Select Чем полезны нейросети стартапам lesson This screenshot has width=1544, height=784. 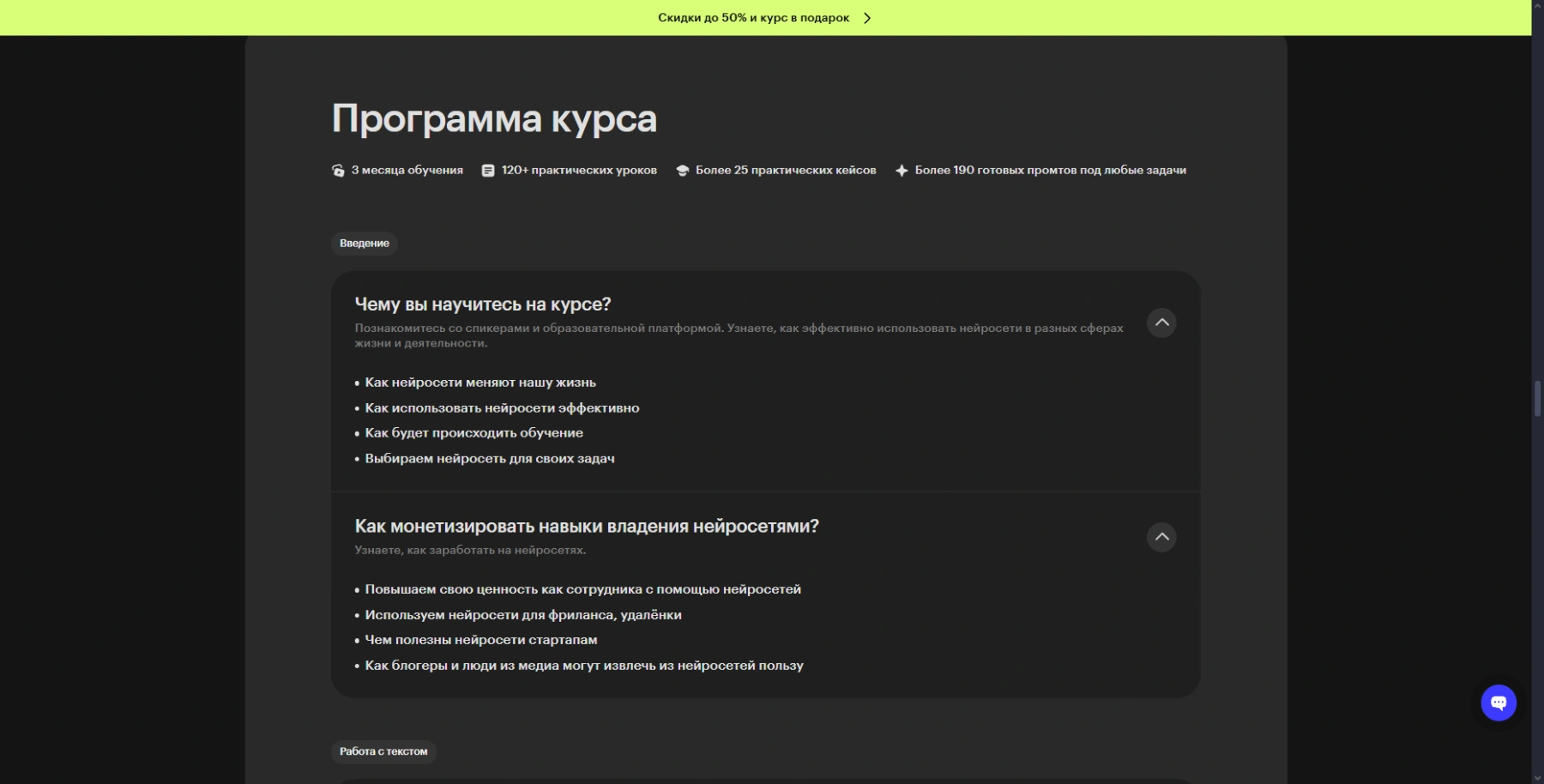point(481,640)
